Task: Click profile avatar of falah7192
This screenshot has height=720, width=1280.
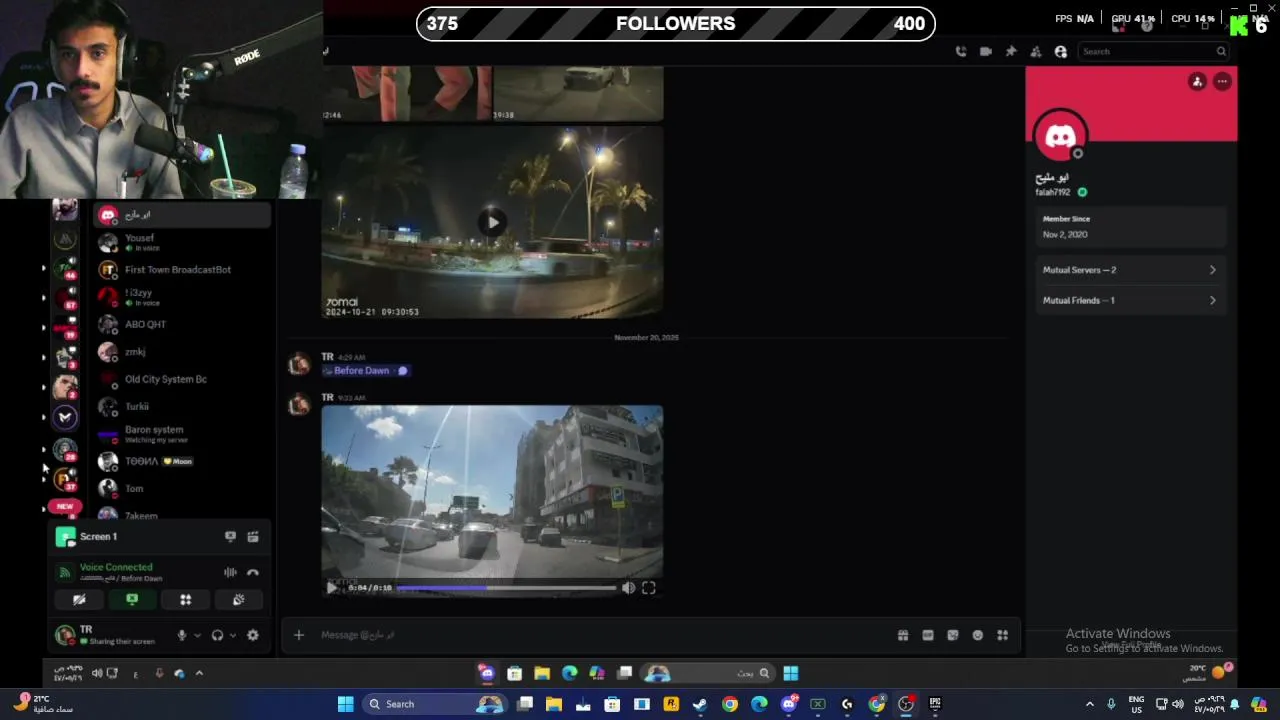Action: point(1060,137)
